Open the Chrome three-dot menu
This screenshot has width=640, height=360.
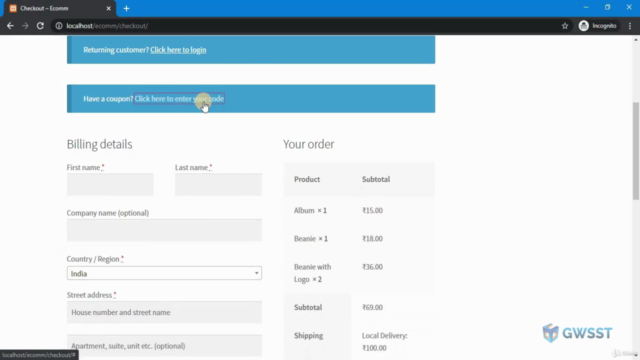click(x=630, y=26)
